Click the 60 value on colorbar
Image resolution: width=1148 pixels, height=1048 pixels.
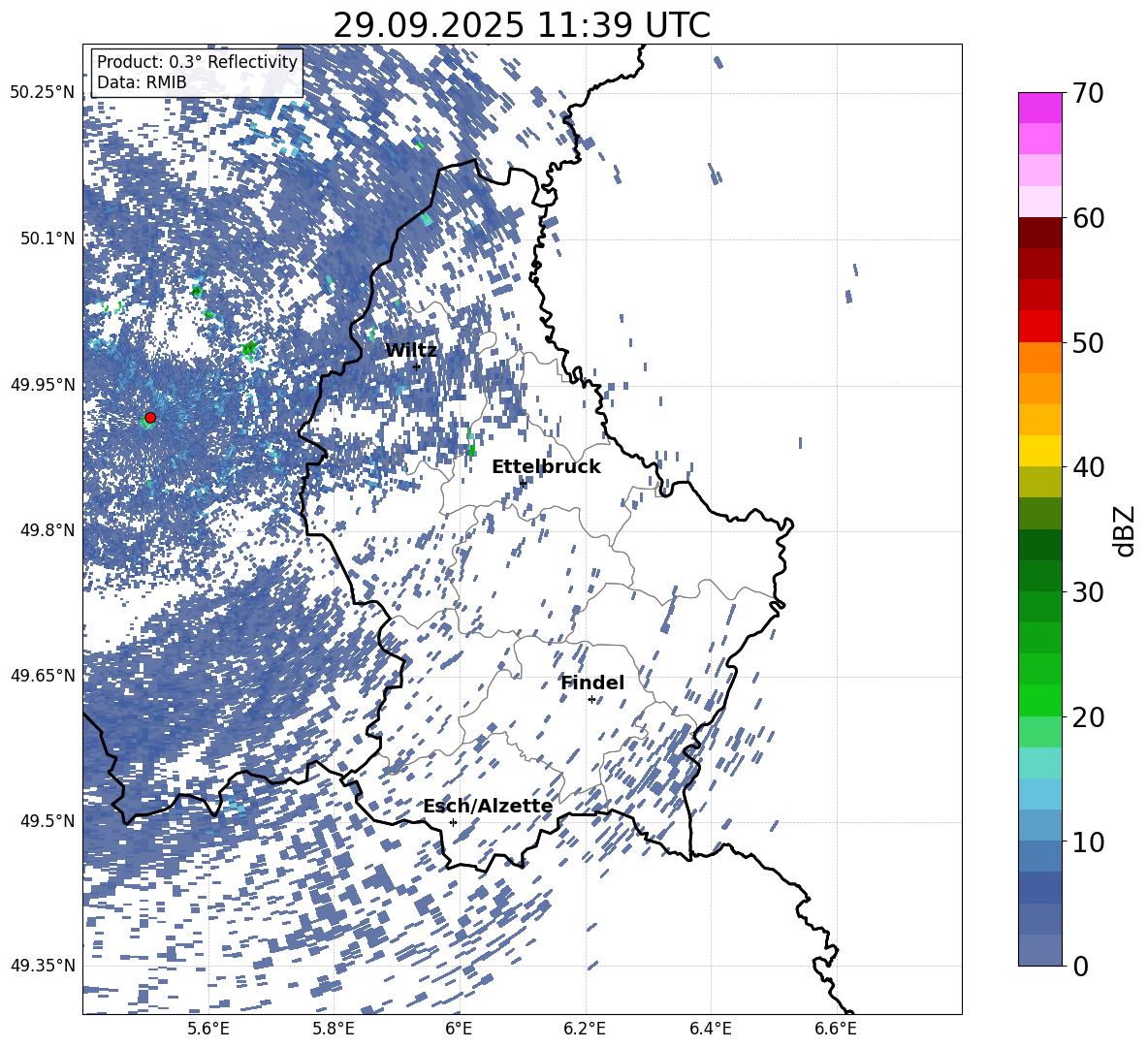click(x=1087, y=218)
